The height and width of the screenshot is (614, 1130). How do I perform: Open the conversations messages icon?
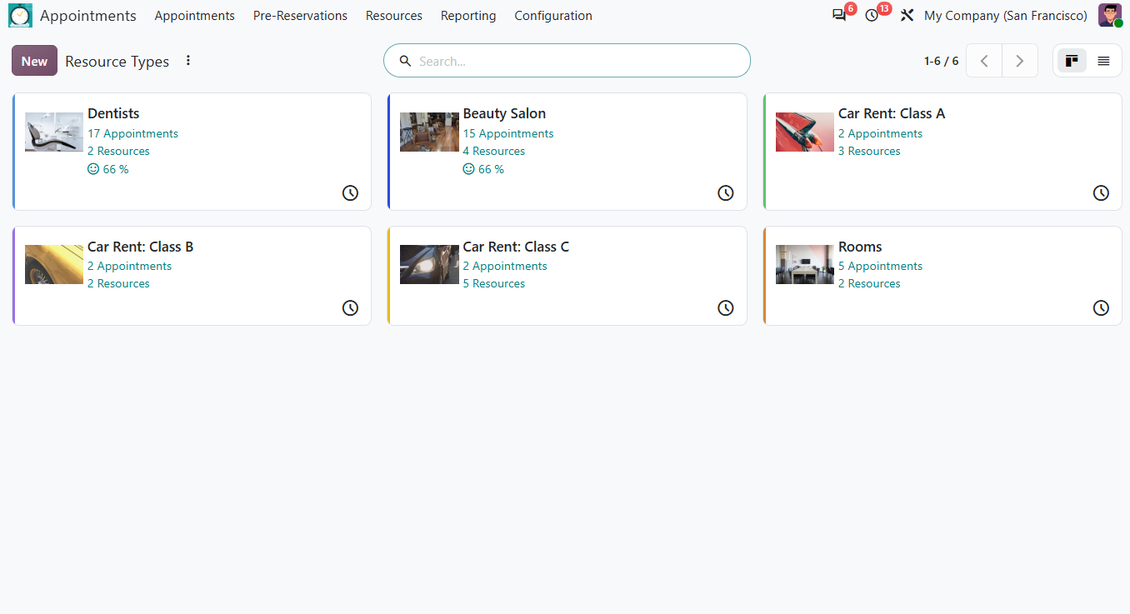pyautogui.click(x=839, y=15)
